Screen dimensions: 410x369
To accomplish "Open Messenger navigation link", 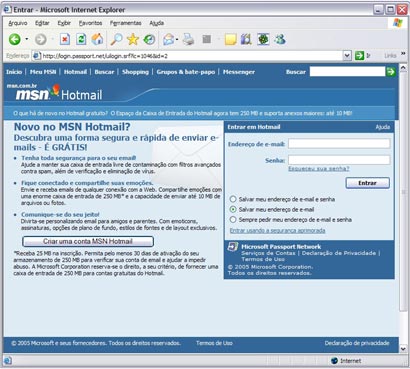I will 239,72.
